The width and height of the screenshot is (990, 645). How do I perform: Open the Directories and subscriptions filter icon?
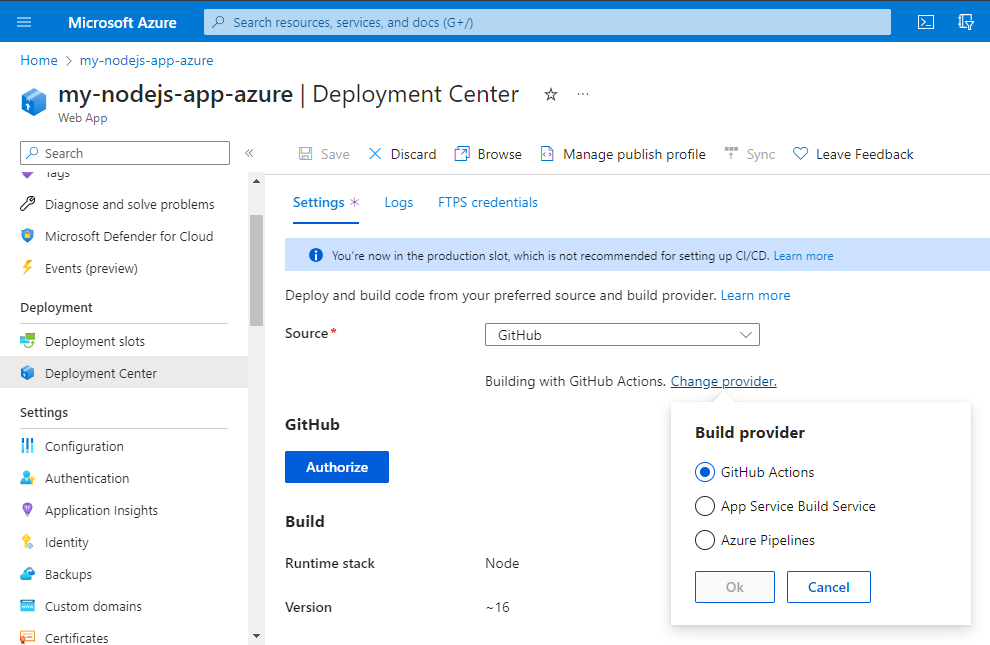[965, 22]
